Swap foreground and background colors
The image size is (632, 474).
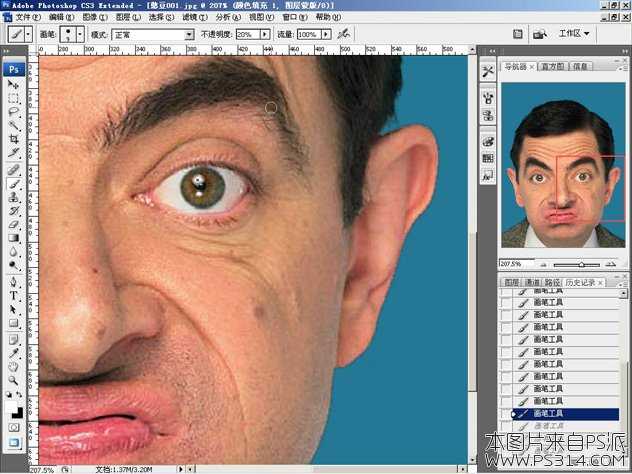pyautogui.click(x=19, y=395)
